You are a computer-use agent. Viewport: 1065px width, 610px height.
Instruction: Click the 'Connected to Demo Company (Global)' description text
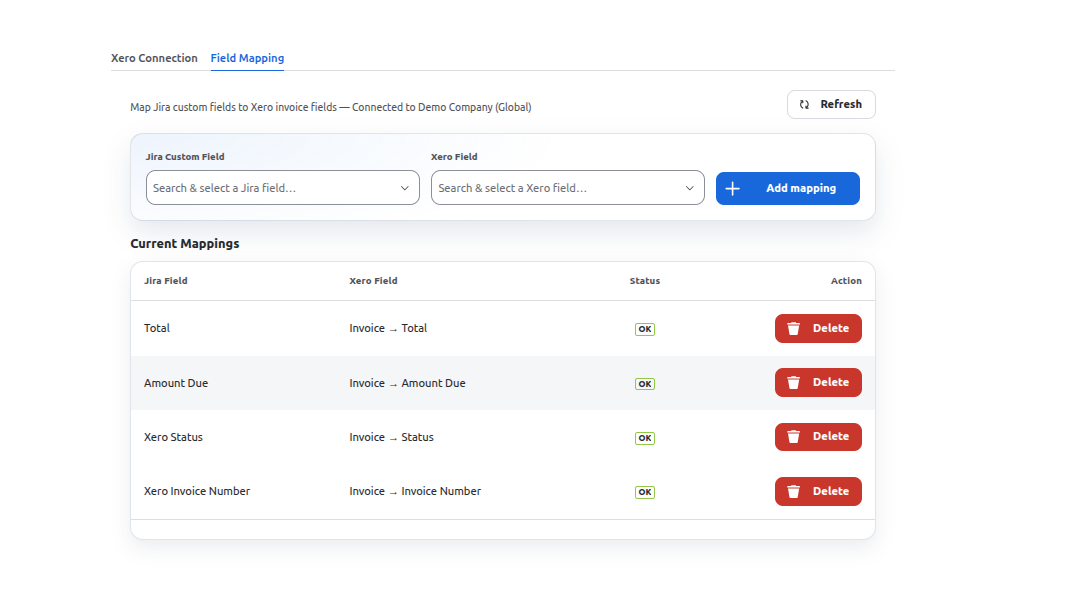441,107
